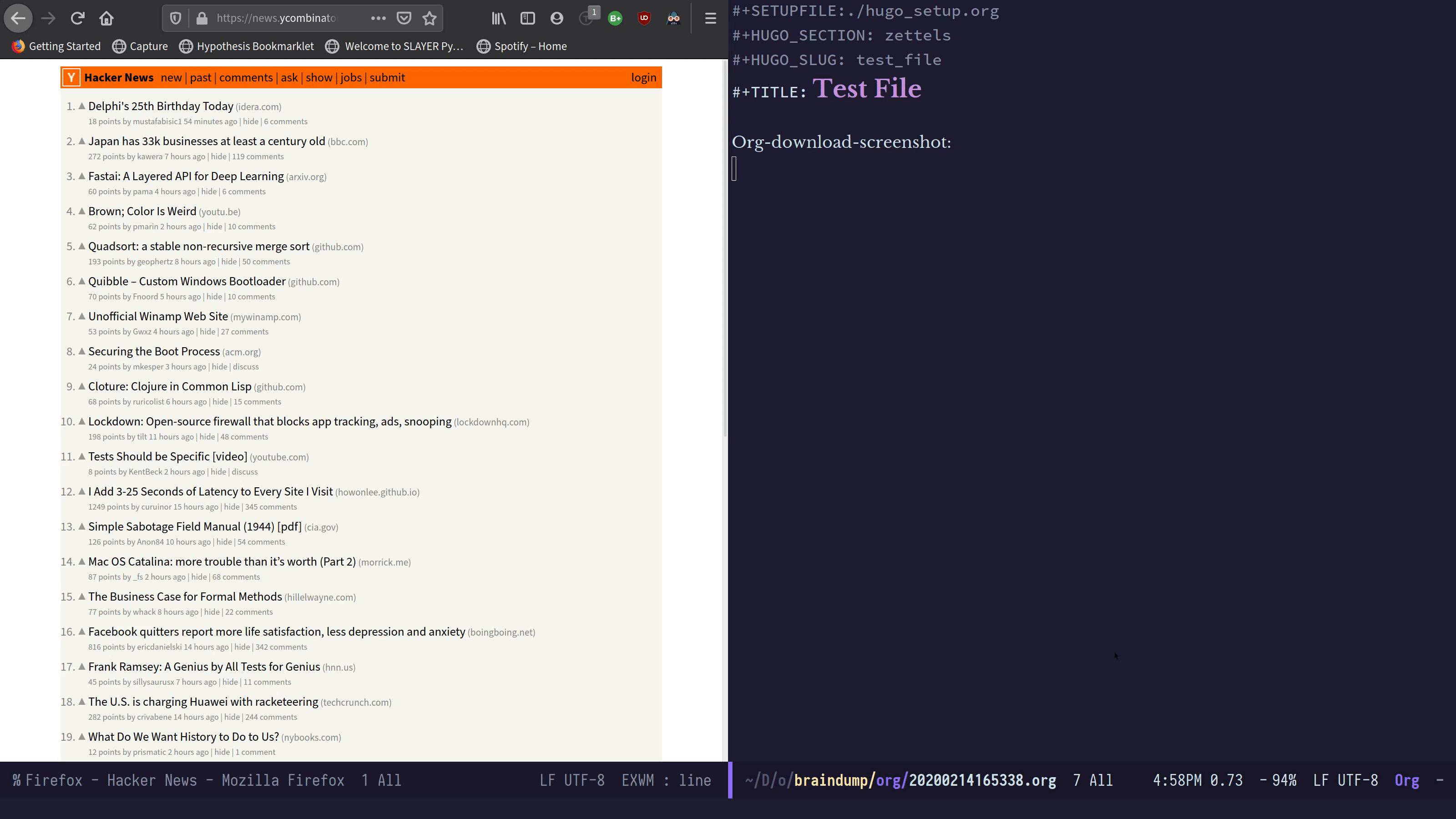Screen dimensions: 1456x819
Task: Upvote Simple Sabotage Field Manual story
Action: (82, 526)
